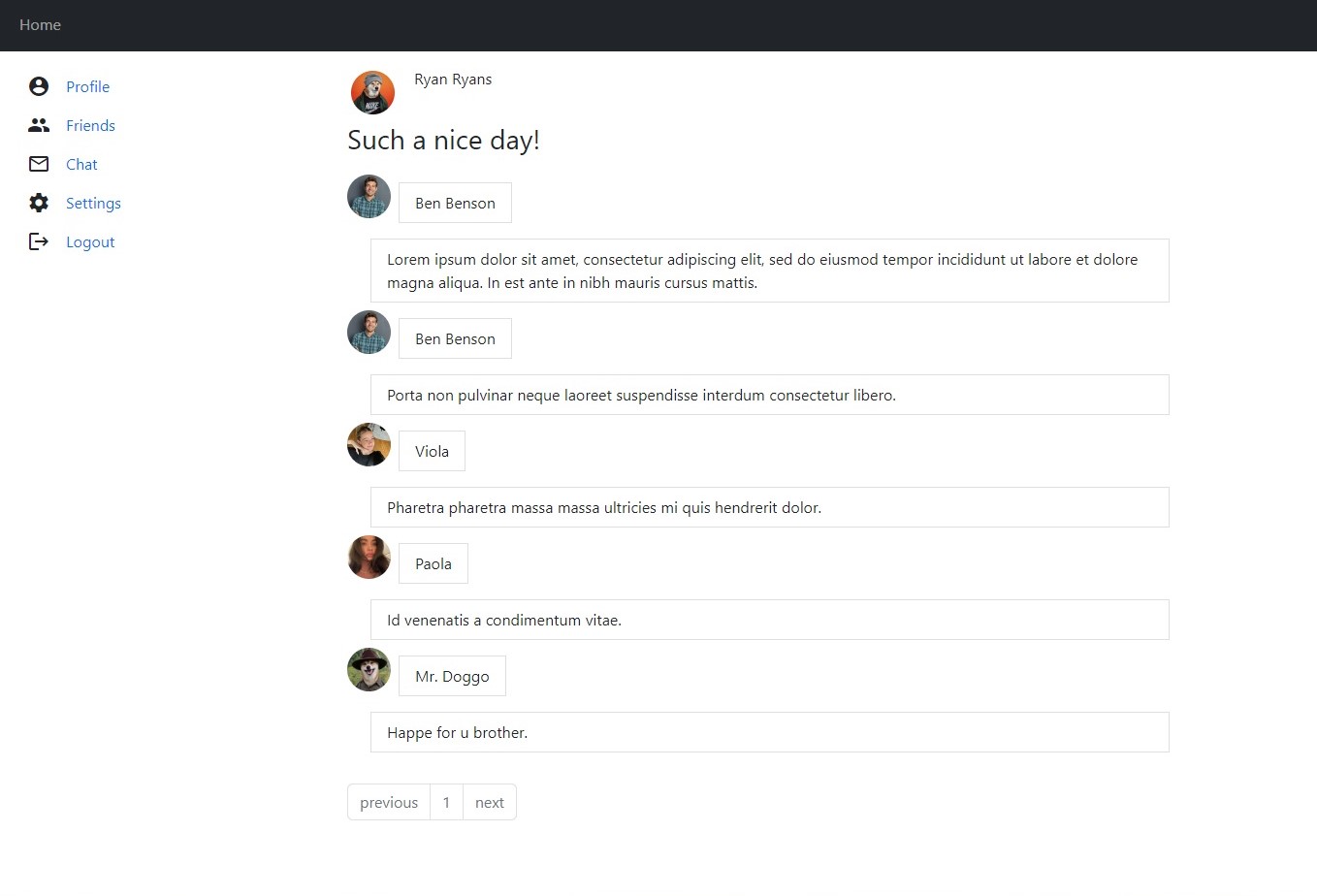
Task: Click Paola's avatar image
Action: (369, 557)
